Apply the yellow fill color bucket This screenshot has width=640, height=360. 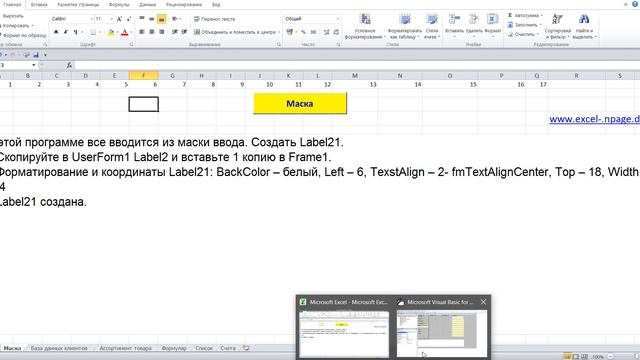click(x=111, y=32)
